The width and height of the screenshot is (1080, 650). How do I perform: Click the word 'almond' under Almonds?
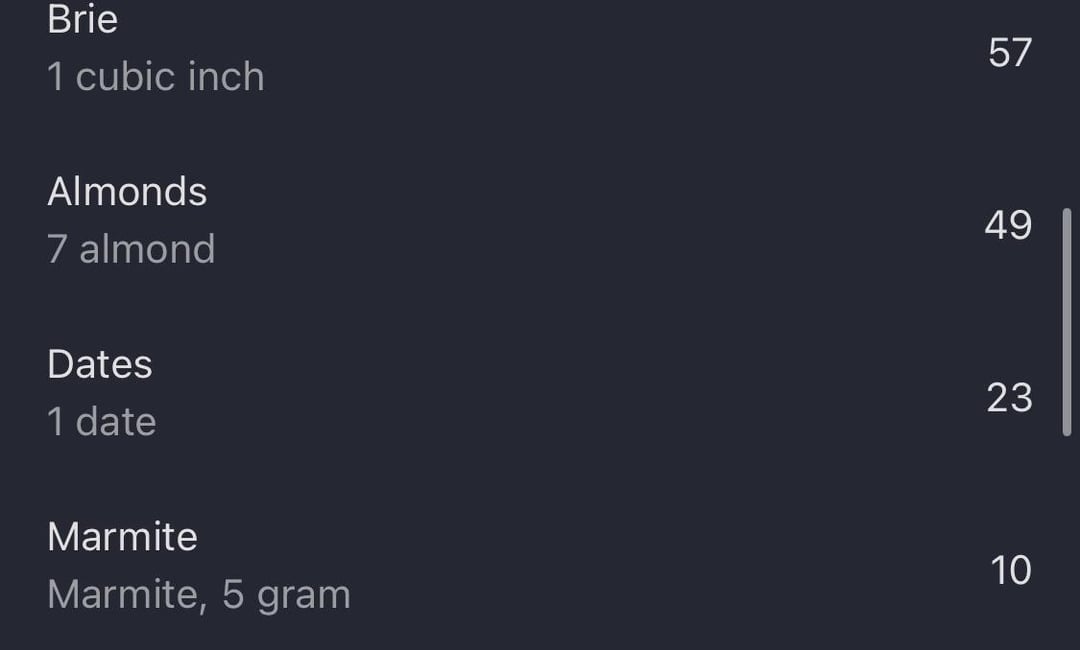147,249
